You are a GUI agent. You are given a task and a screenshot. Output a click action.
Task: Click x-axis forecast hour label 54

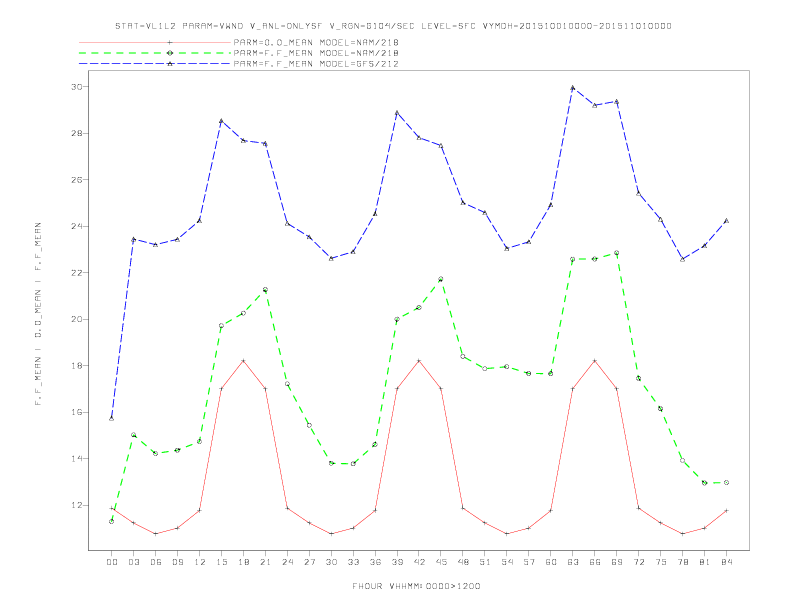coord(507,562)
